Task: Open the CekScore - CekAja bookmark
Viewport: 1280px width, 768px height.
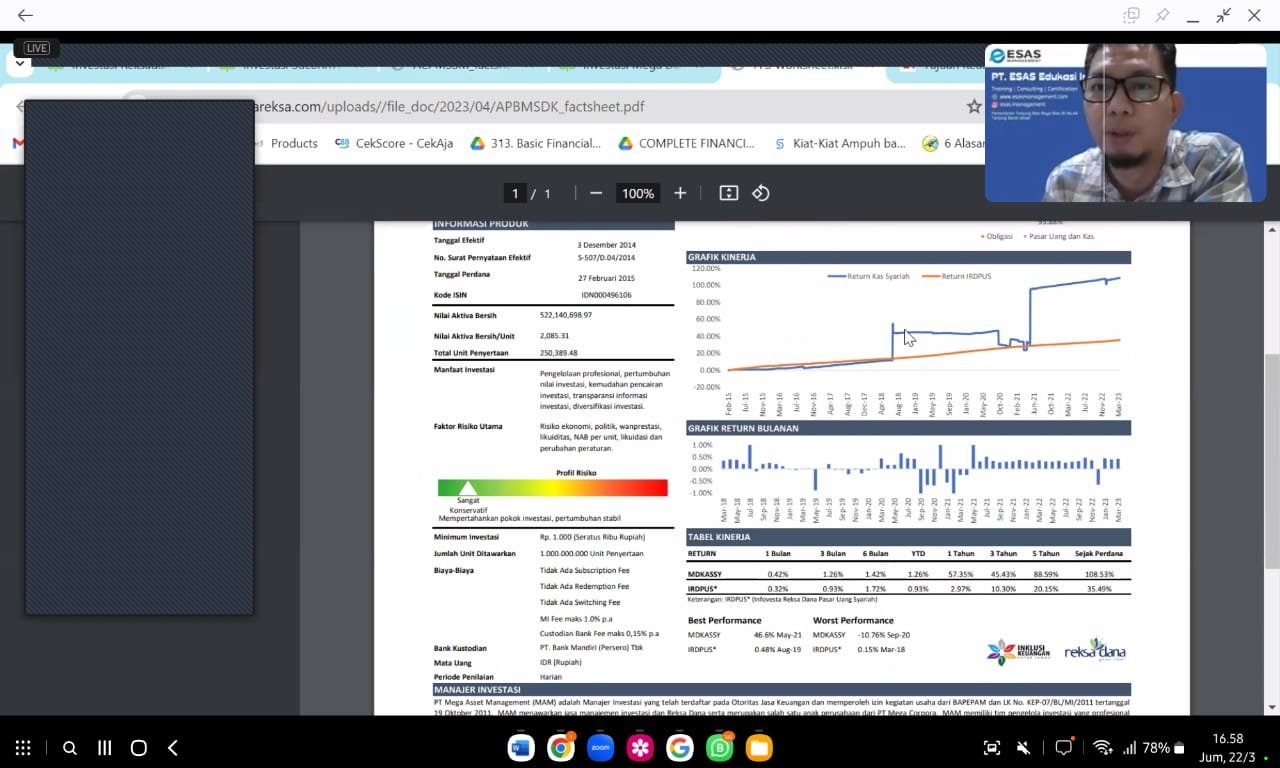Action: click(394, 143)
